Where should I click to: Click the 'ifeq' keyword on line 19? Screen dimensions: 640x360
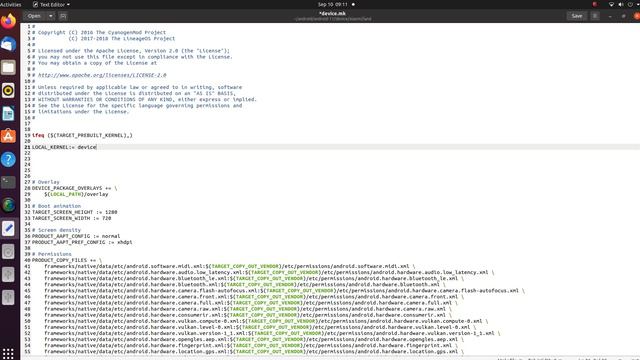click(x=38, y=135)
